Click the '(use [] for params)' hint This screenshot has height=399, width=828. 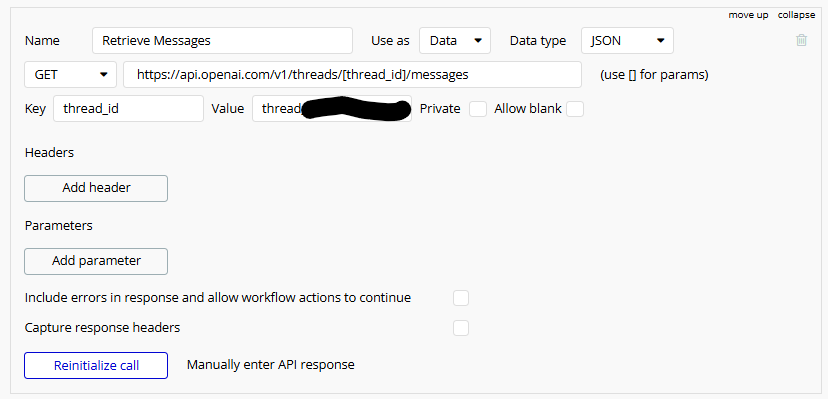[x=654, y=75]
